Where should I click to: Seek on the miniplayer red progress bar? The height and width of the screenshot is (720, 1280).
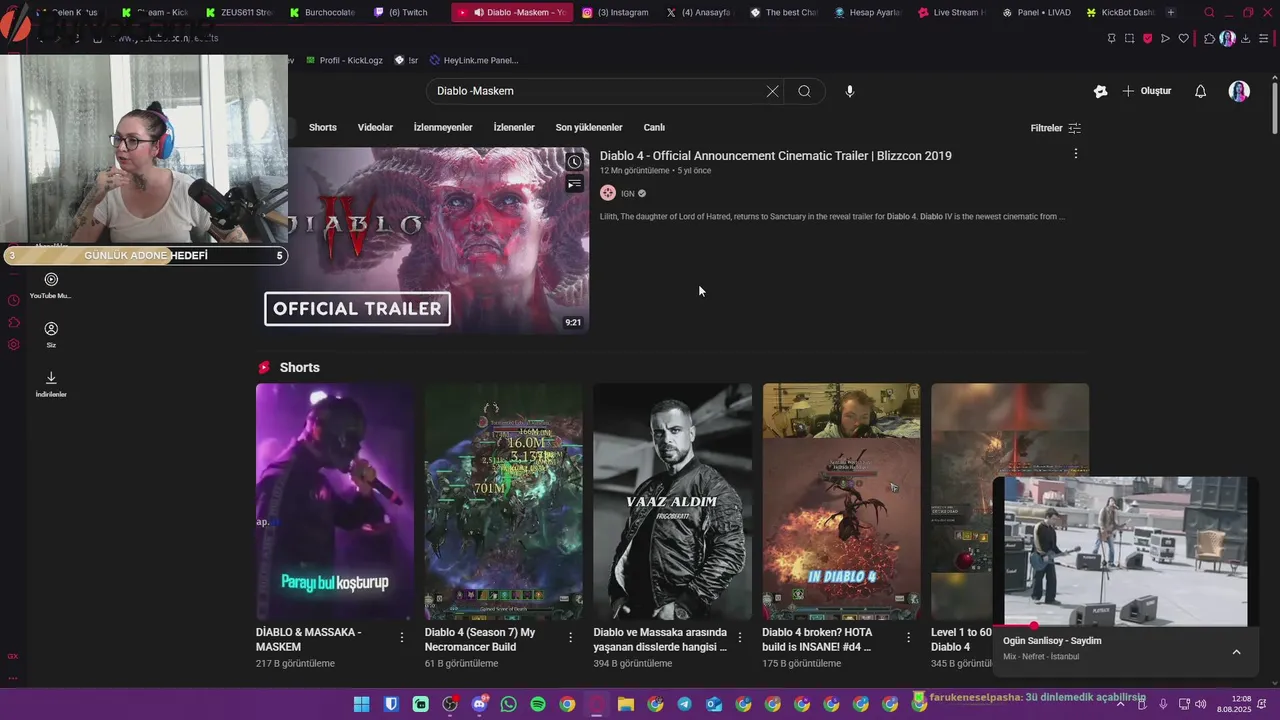click(x=1125, y=626)
